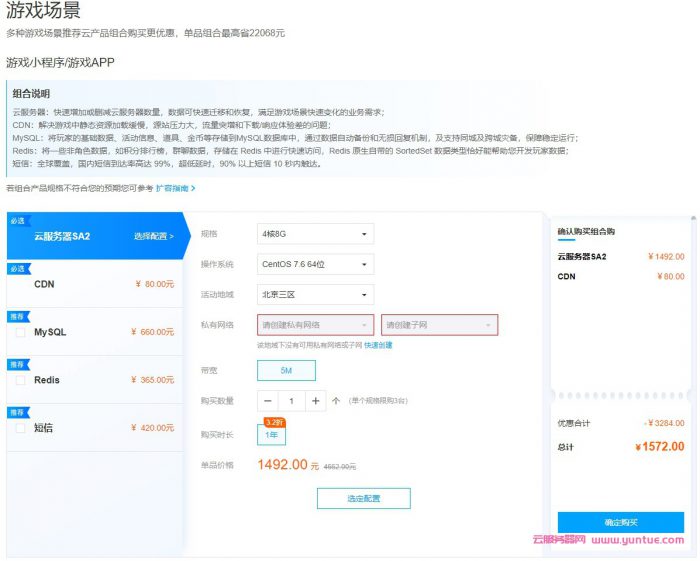Click the plus button for 购买数量
Screen dimensions: 700x561
316,401
